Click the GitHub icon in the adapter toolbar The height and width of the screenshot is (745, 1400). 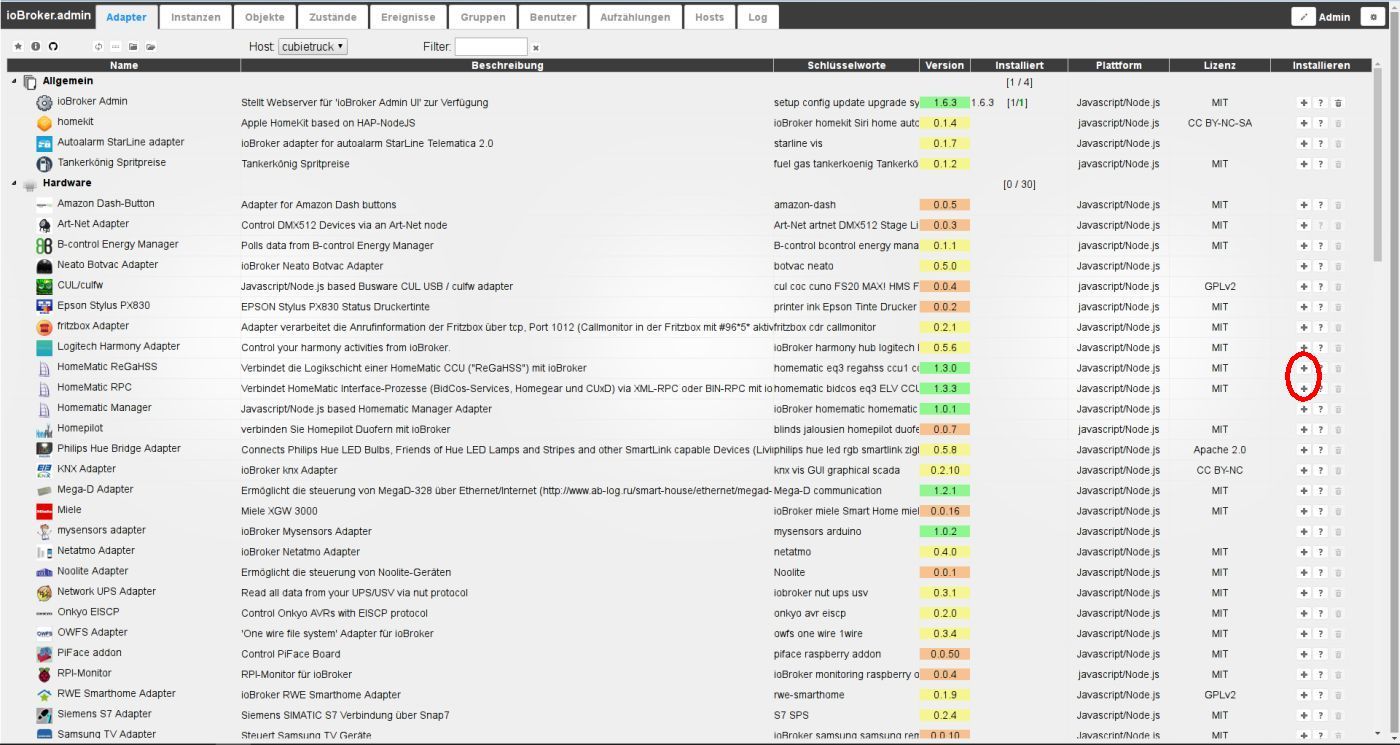[53, 47]
